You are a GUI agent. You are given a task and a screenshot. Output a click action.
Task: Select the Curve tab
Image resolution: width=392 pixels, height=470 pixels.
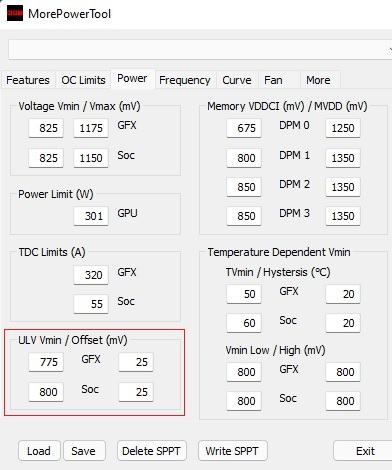pos(237,80)
